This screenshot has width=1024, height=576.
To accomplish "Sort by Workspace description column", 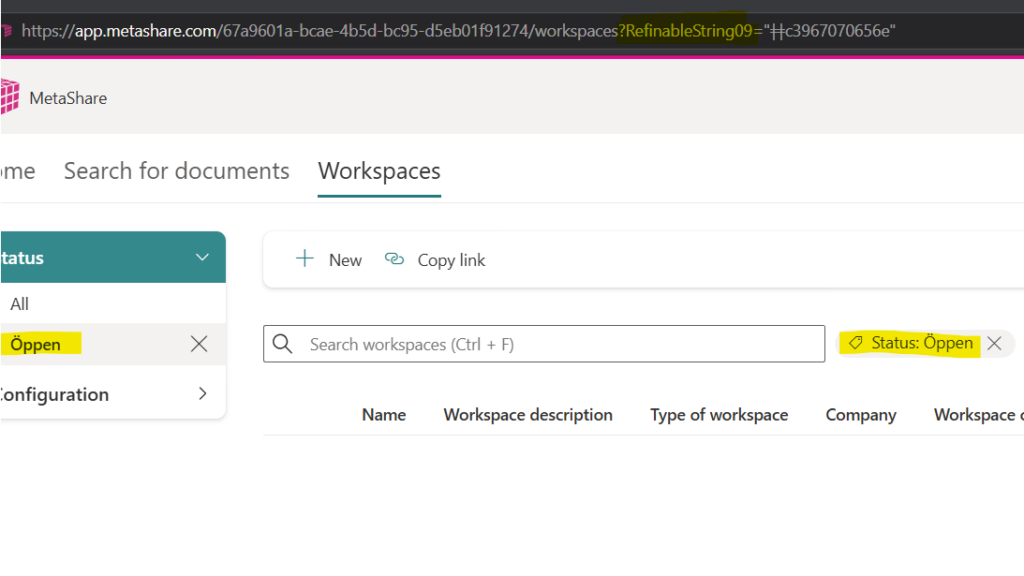I will [528, 415].
